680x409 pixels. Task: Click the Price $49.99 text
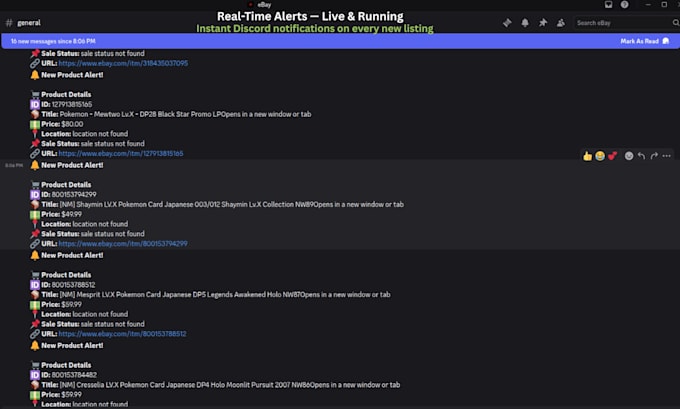(x=61, y=215)
